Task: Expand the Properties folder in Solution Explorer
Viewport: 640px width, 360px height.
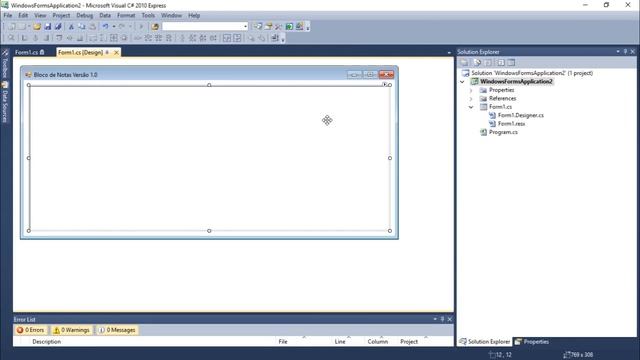Action: [471, 90]
